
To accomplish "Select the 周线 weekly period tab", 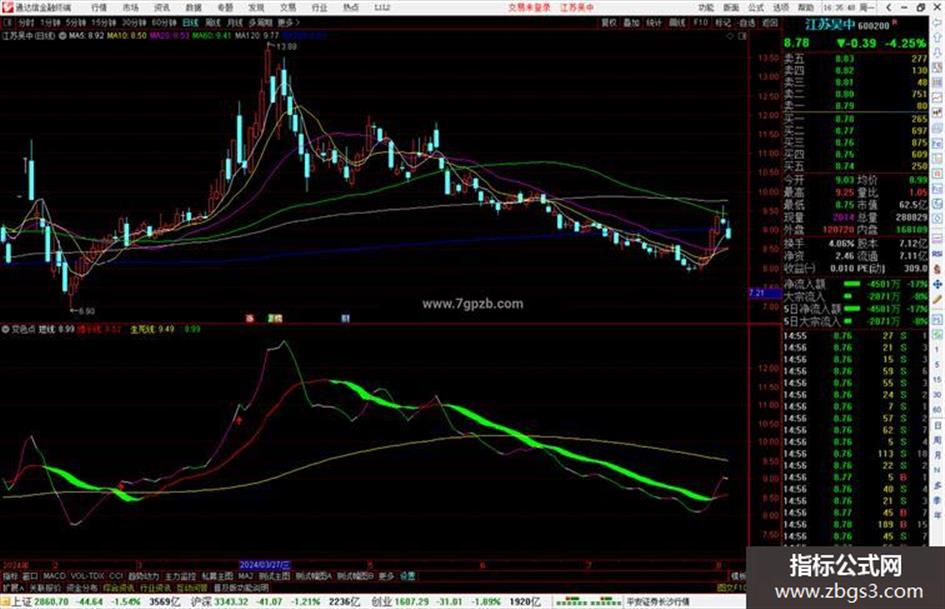I will (213, 22).
